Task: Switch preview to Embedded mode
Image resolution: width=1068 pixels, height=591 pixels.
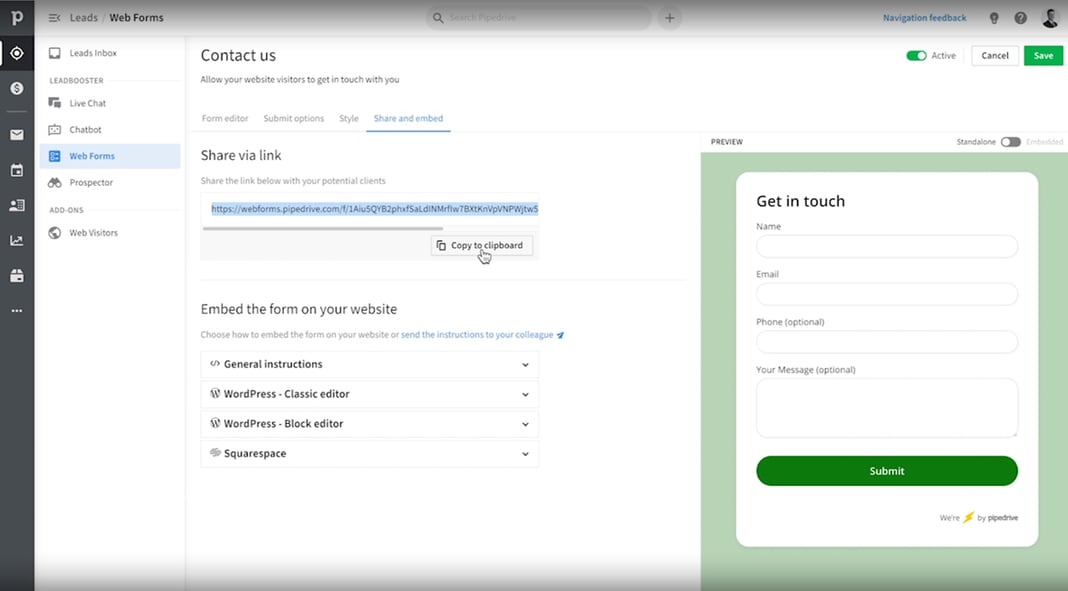Action: click(x=1009, y=141)
